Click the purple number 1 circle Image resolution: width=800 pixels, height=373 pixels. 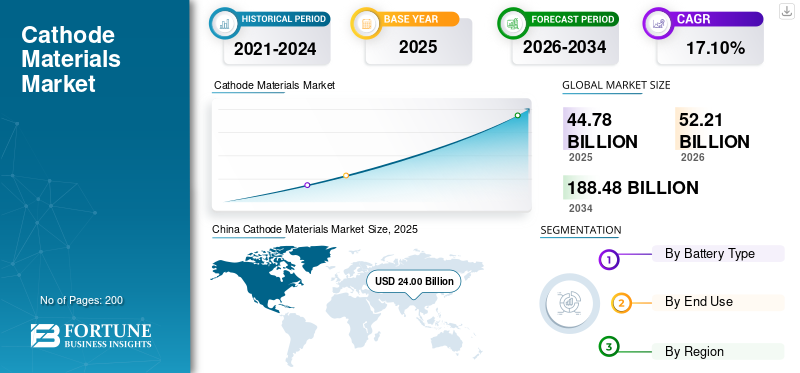click(x=608, y=260)
